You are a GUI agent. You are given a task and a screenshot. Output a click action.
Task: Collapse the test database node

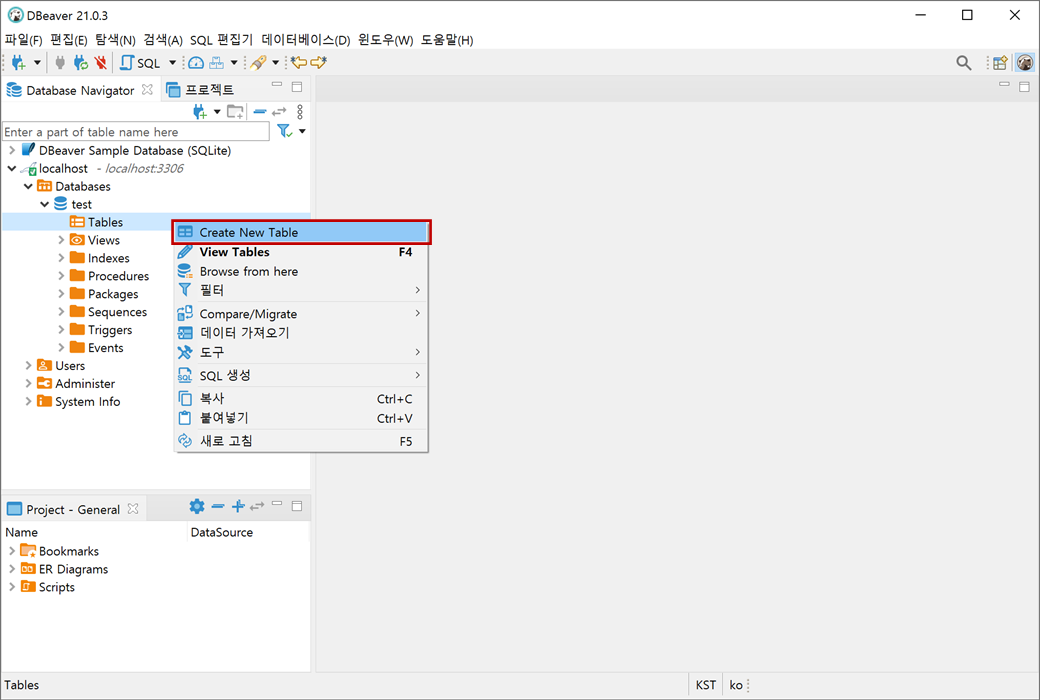(44, 203)
